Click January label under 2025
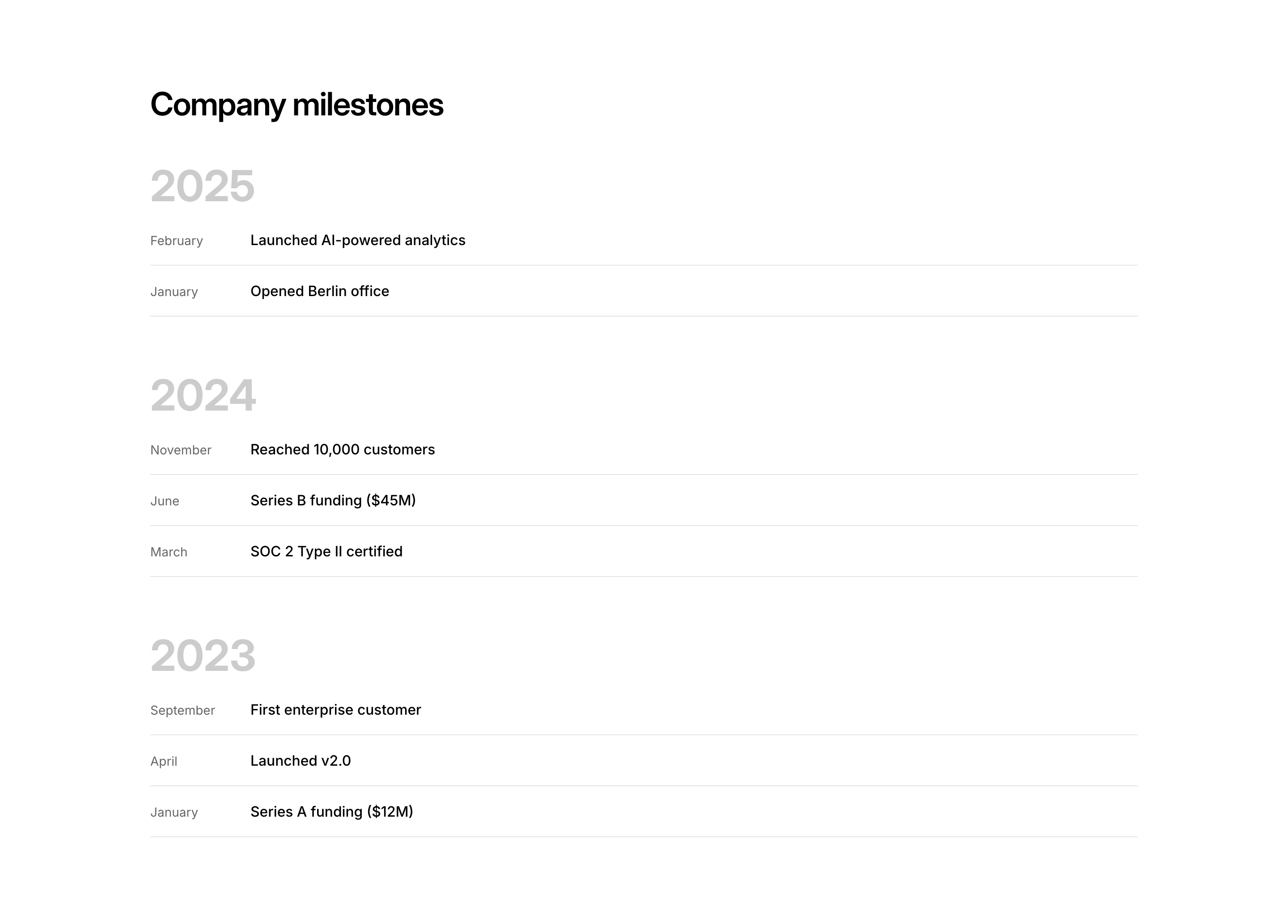The height and width of the screenshot is (924, 1288). [174, 292]
